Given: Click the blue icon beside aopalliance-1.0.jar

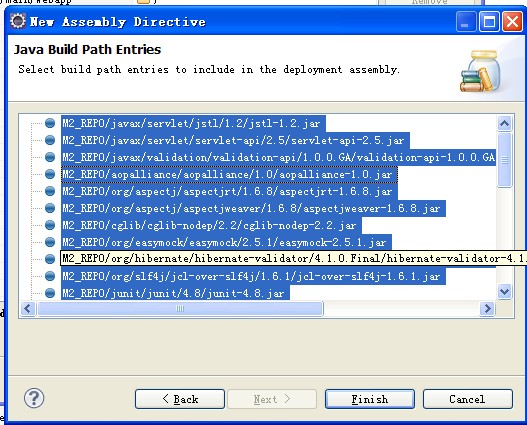Looking at the screenshot, I should pos(50,174).
